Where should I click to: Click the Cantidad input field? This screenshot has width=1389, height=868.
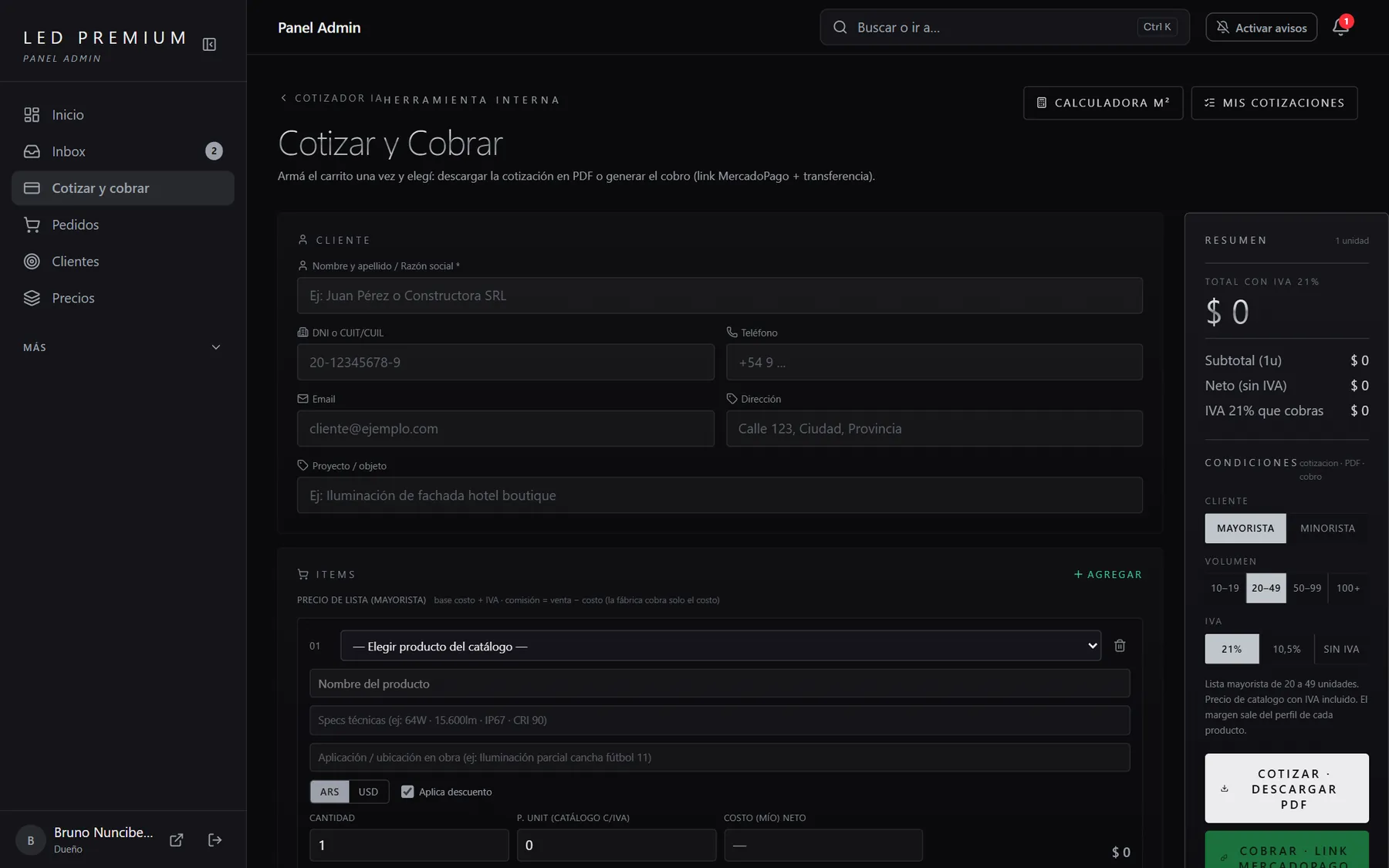click(x=409, y=845)
